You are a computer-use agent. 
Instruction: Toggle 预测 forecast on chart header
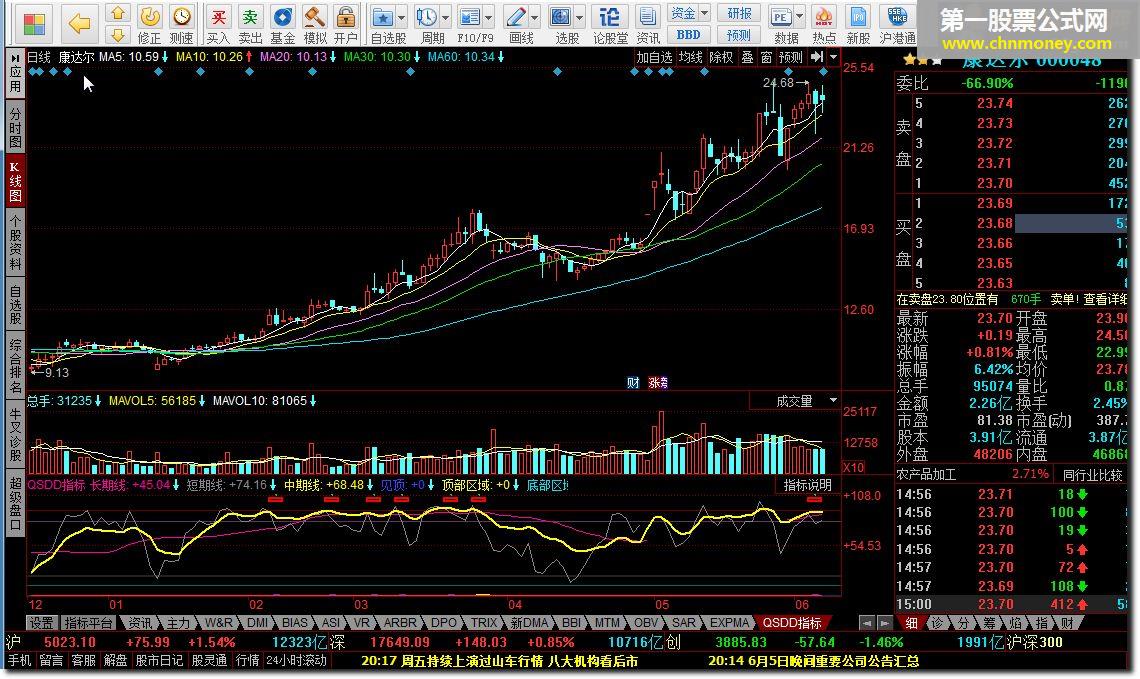pyautogui.click(x=790, y=57)
